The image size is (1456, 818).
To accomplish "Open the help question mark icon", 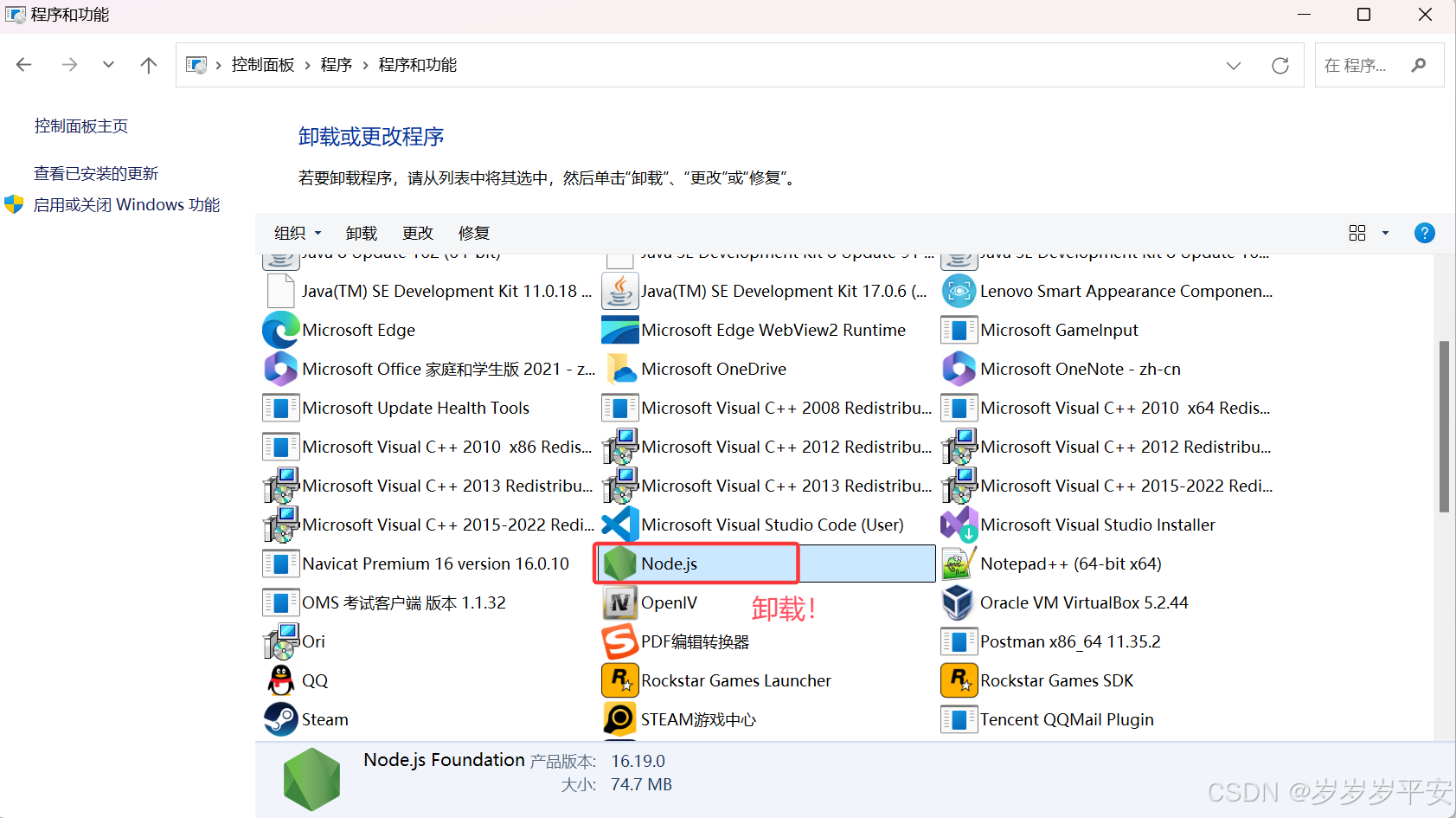I will coord(1424,233).
